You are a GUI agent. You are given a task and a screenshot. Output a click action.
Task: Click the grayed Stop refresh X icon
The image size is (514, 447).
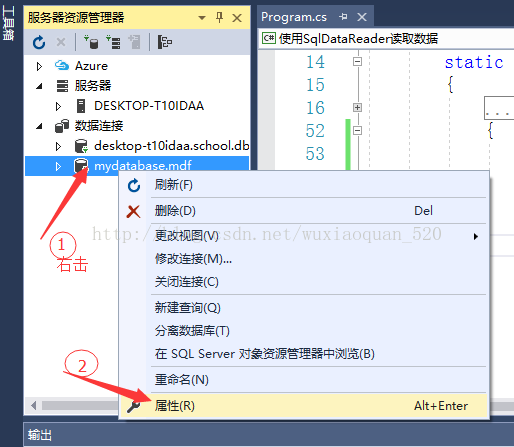pyautogui.click(x=61, y=42)
